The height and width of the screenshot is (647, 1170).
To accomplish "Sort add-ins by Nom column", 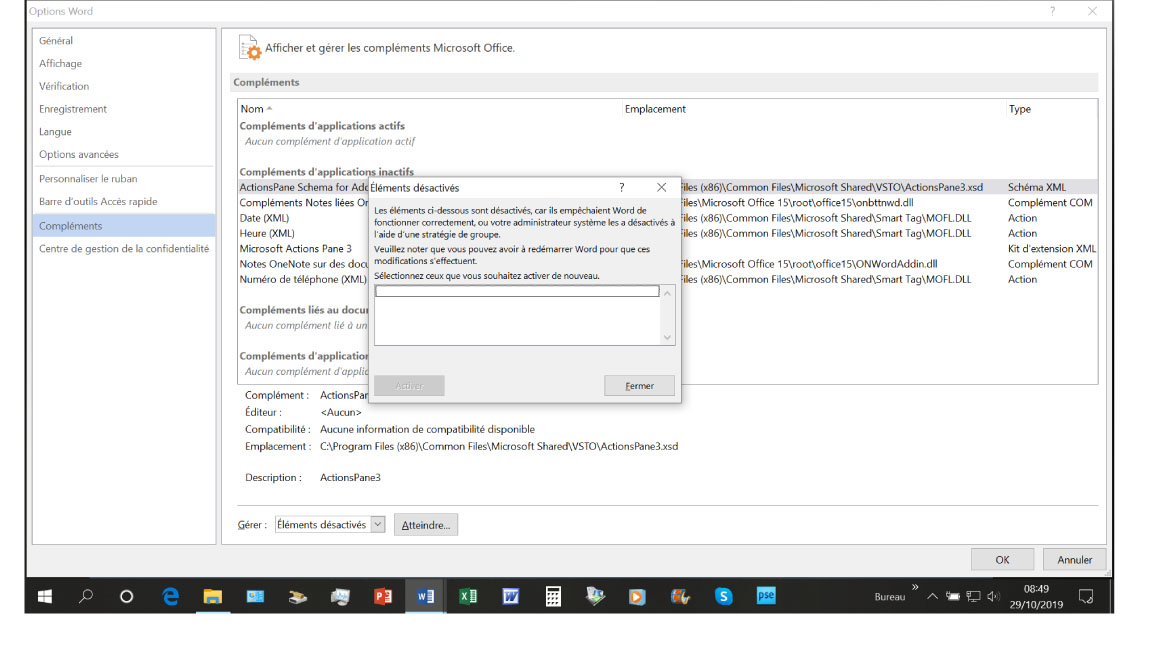I will 252,109.
